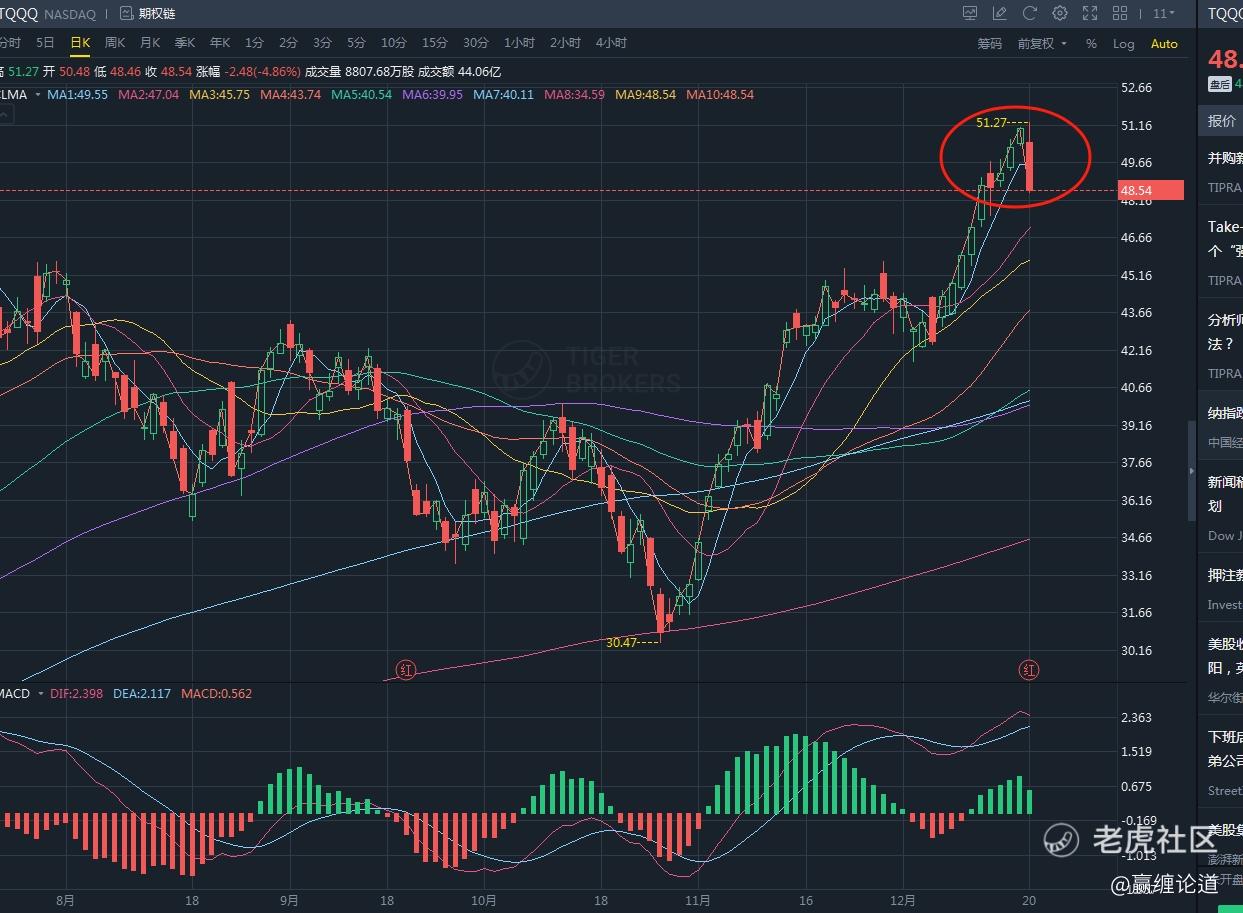Image resolution: width=1243 pixels, height=913 pixels.
Task: Click the NASDAQ exchange label
Action: pos(71,14)
